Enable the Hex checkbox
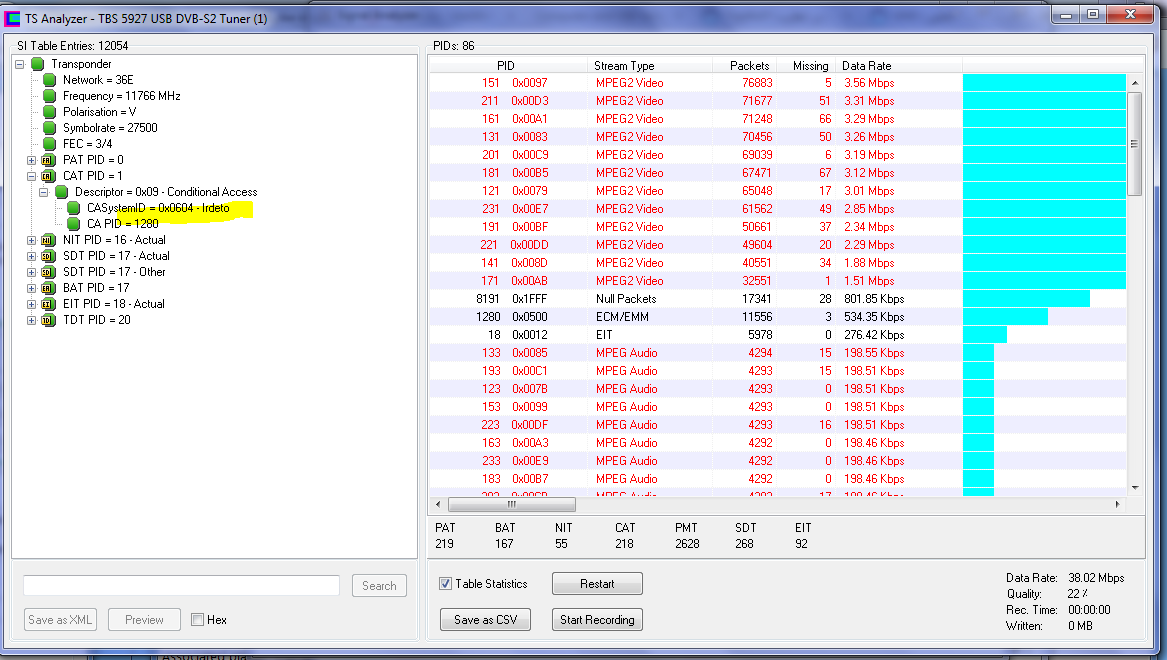Image resolution: width=1167 pixels, height=660 pixels. click(197, 620)
